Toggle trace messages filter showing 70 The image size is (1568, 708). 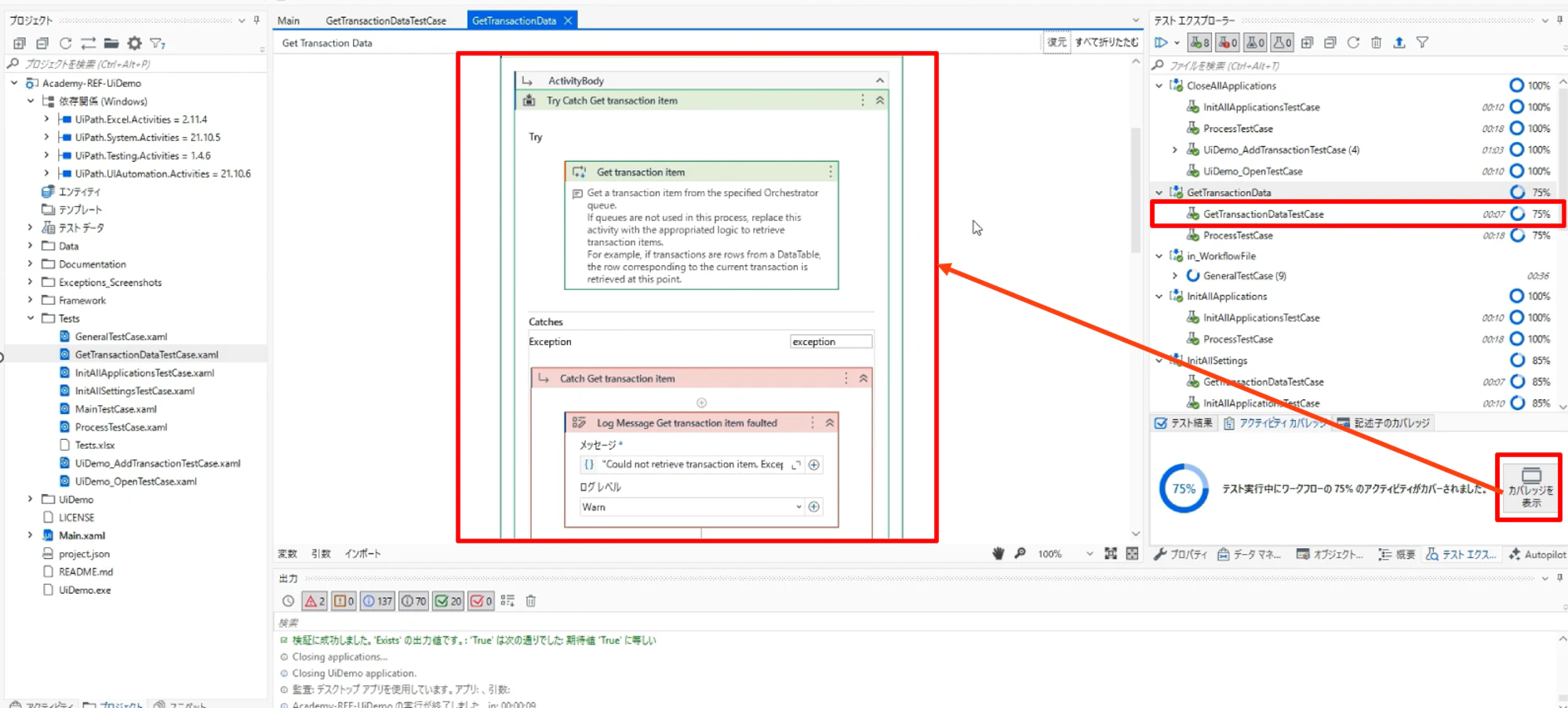(414, 601)
